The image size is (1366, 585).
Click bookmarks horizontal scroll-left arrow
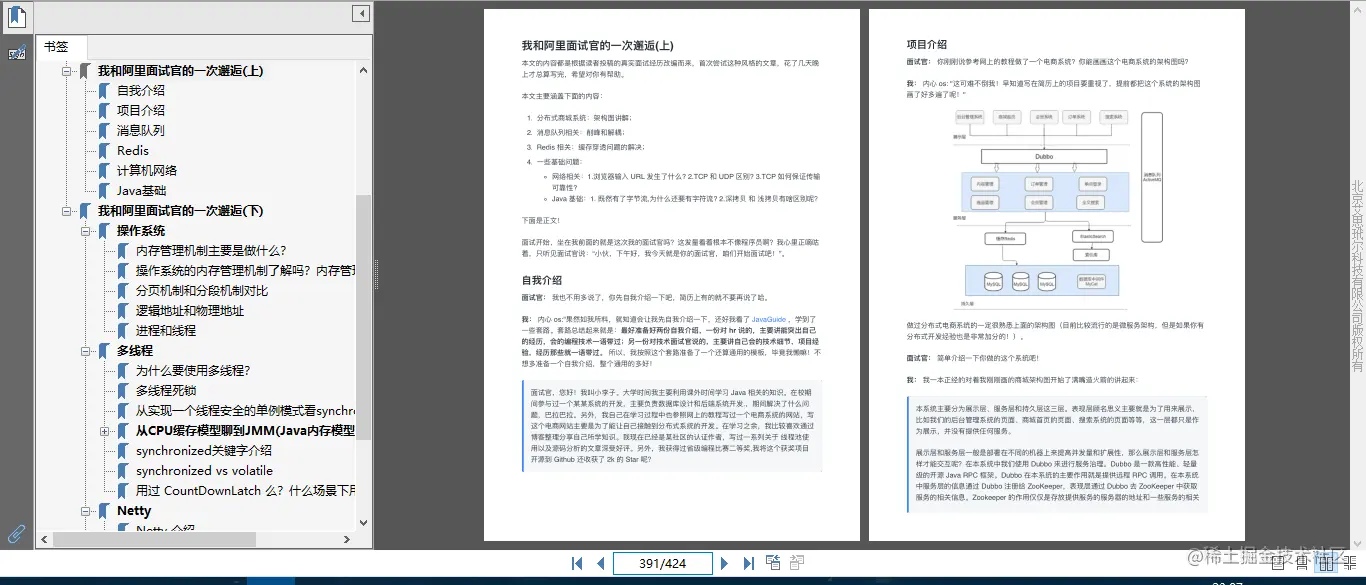[44, 540]
